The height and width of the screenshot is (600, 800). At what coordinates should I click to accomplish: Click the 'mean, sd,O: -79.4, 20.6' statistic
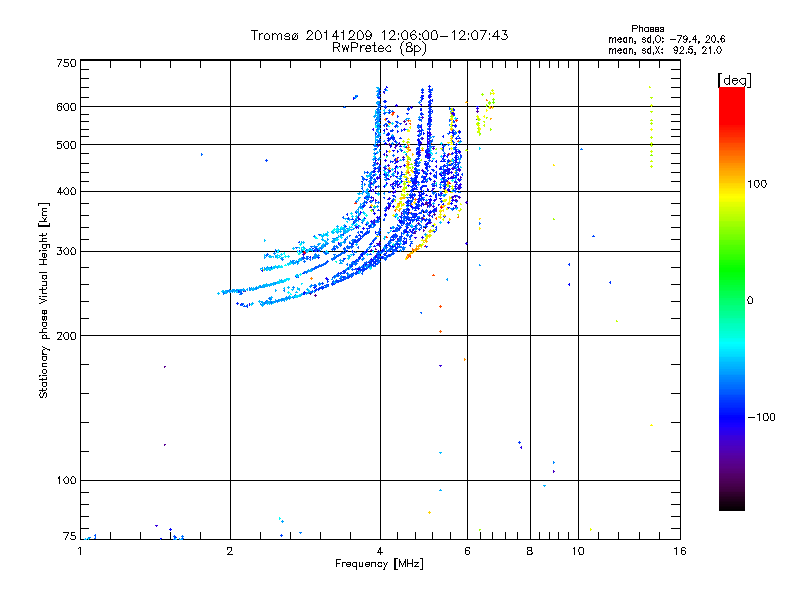coord(666,39)
